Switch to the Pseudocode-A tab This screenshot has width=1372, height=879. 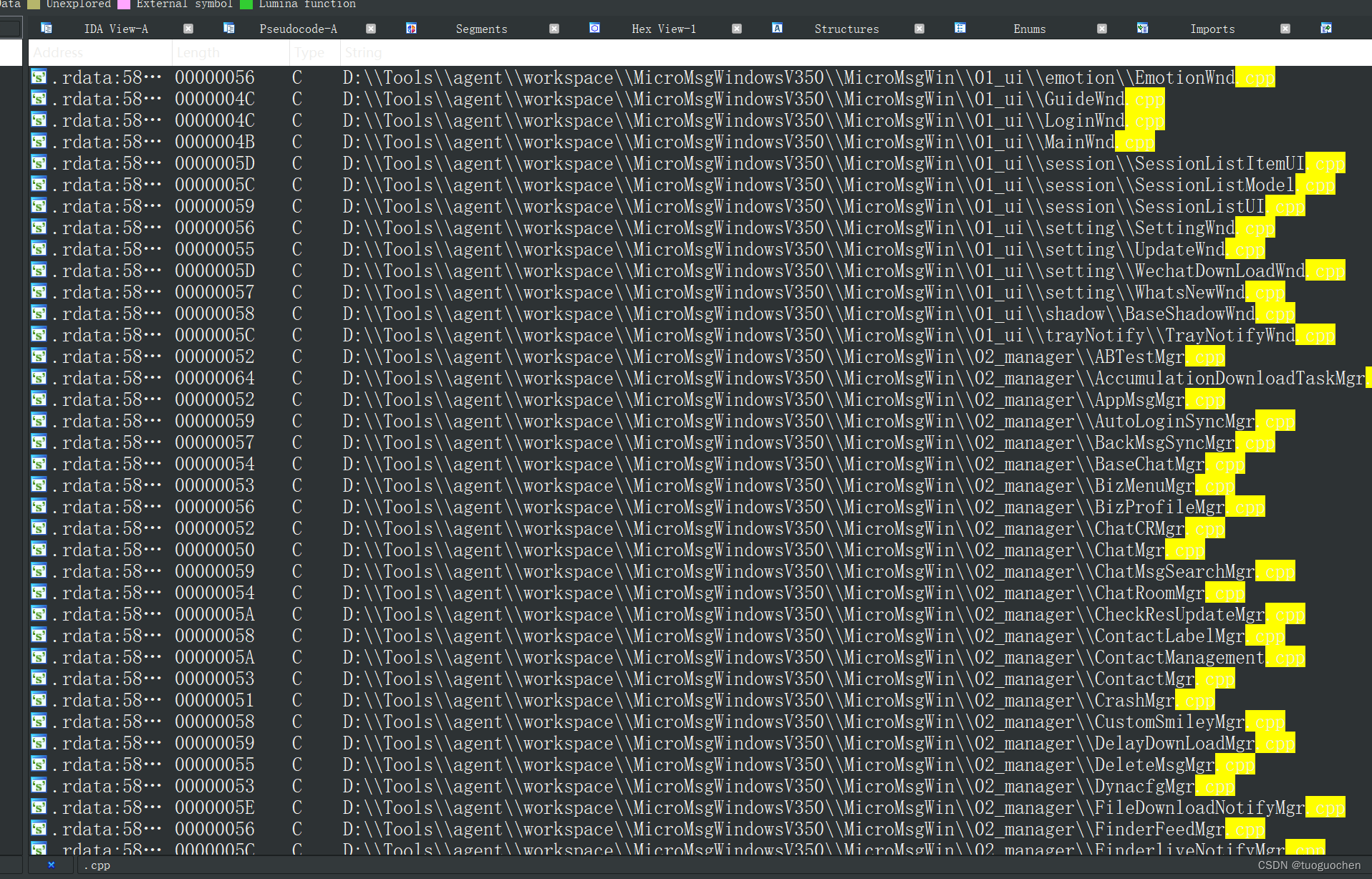point(298,29)
